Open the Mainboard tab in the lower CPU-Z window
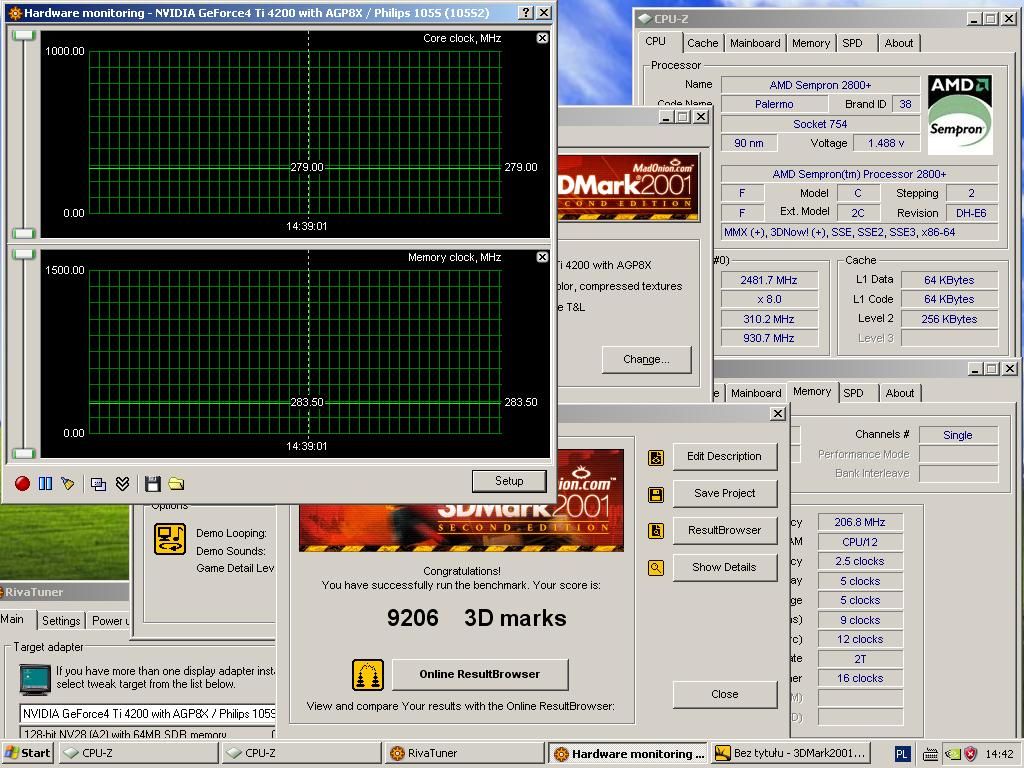1024x768 pixels. (756, 393)
